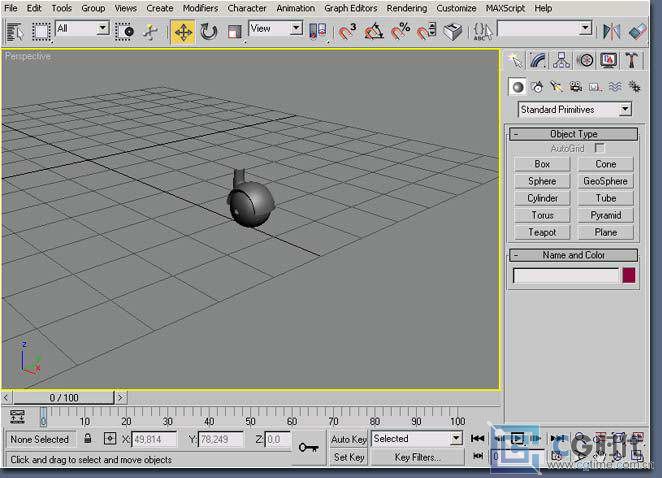Activate the Select and Move tool
This screenshot has height=478, width=662.
coord(183,32)
